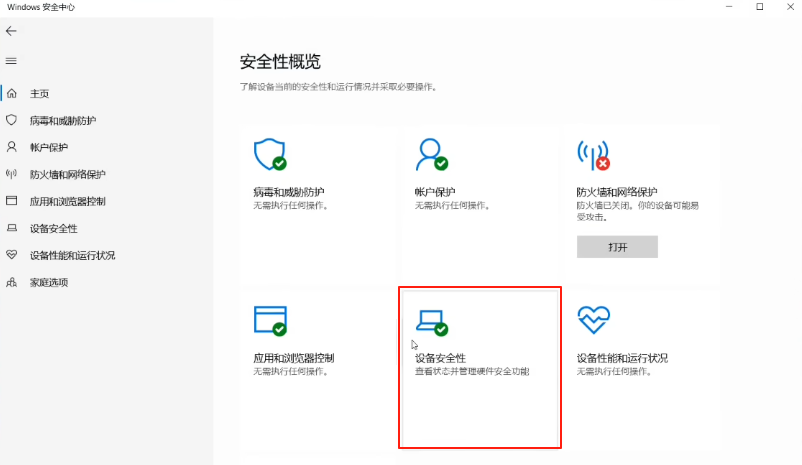This screenshot has width=802, height=465.
Task: Open 设备性能和运行状况 from the sidebar
Action: 72,255
